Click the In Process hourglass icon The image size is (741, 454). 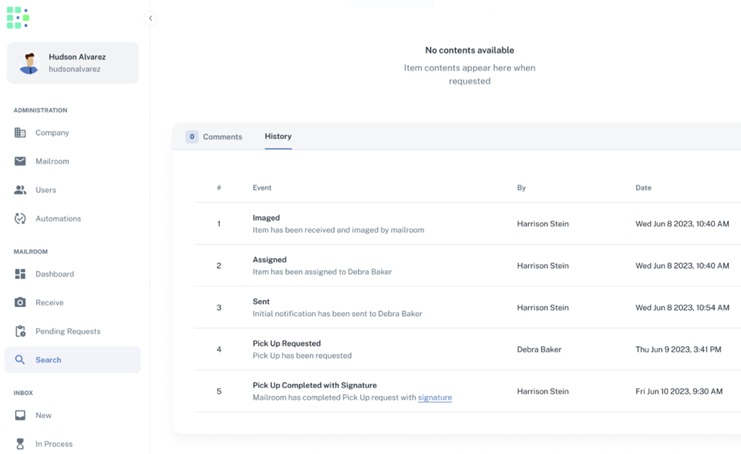(20, 444)
